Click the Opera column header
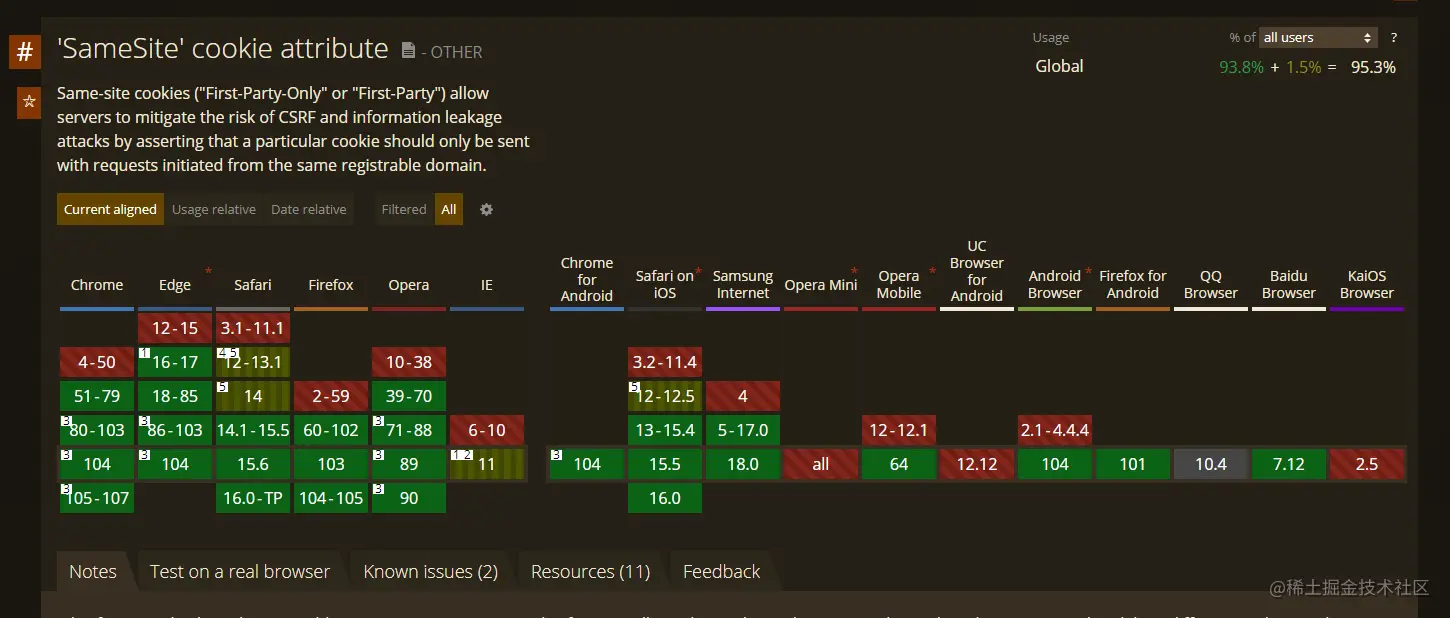 (x=409, y=285)
